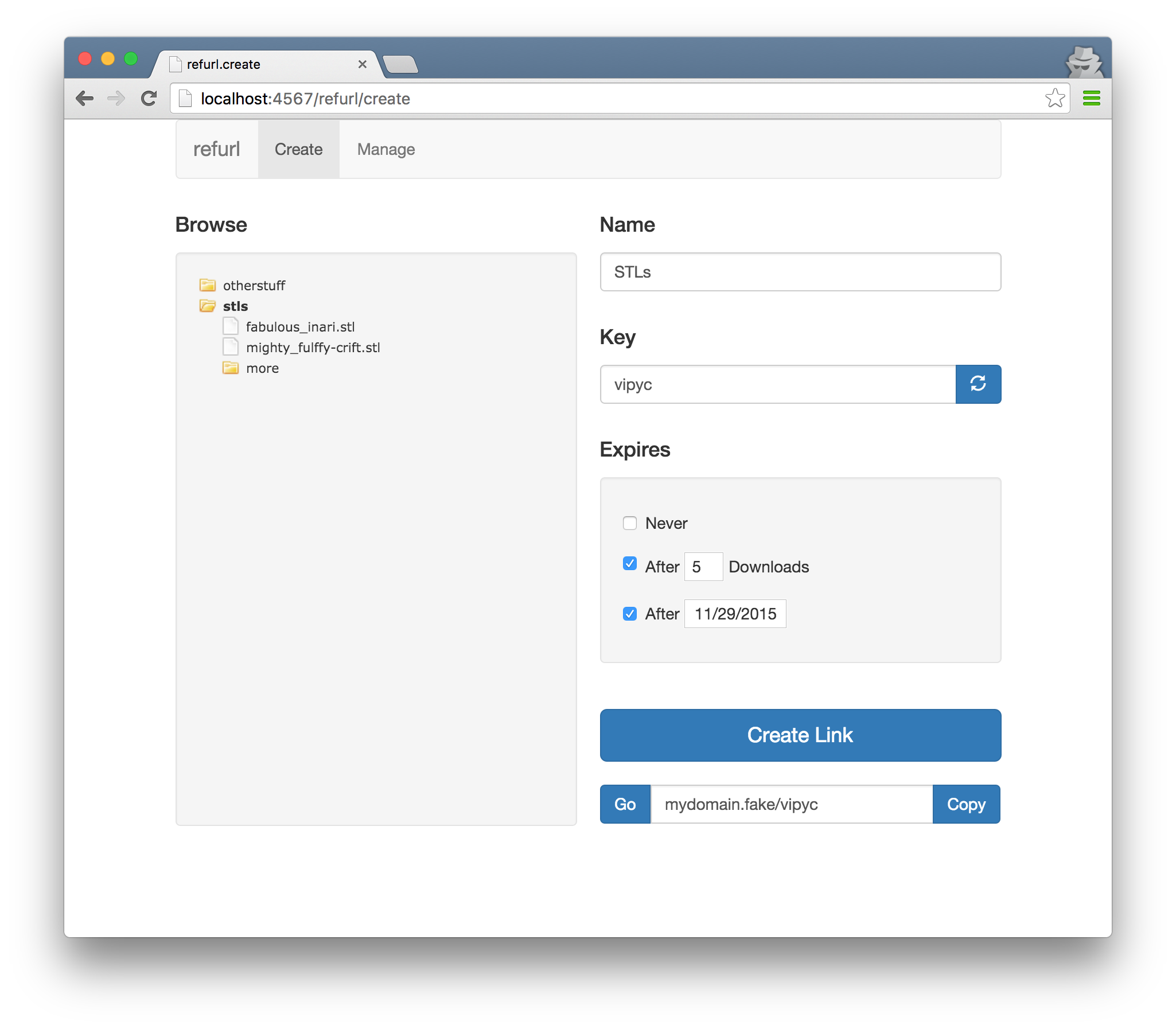1176x1029 pixels.
Task: Click the page icon in the address bar
Action: (185, 99)
